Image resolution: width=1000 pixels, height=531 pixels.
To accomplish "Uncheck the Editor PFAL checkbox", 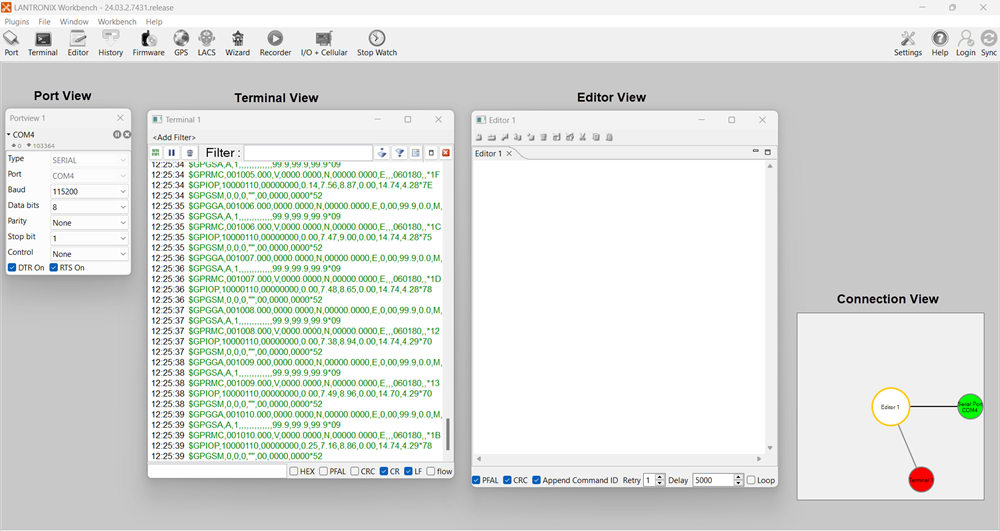I will coord(476,480).
